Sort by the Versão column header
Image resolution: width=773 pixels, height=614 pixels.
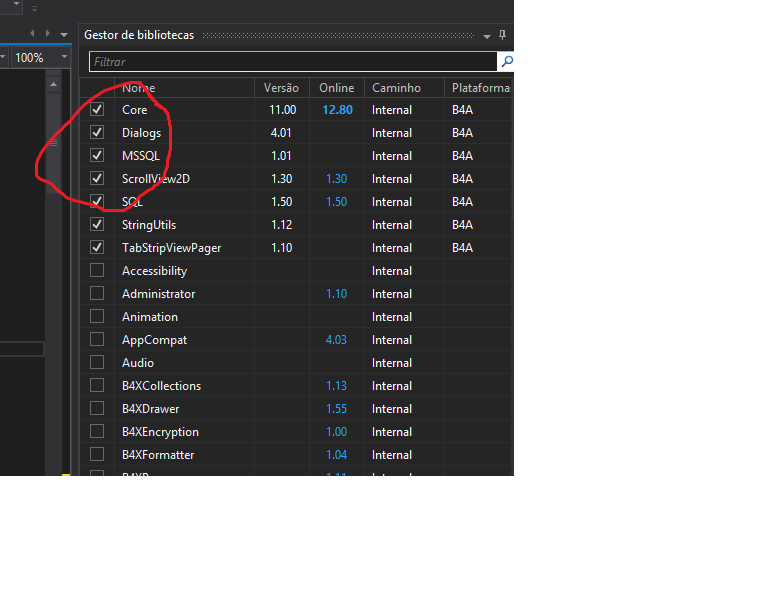(281, 88)
